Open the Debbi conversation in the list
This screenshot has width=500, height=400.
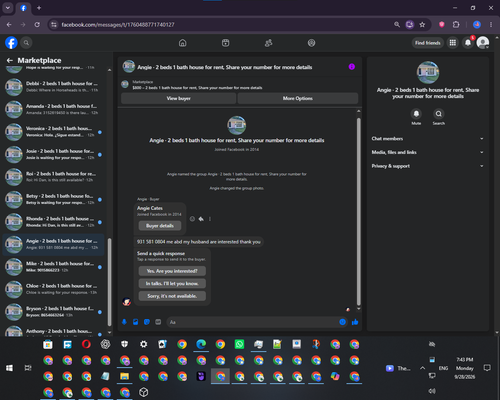coord(53,87)
